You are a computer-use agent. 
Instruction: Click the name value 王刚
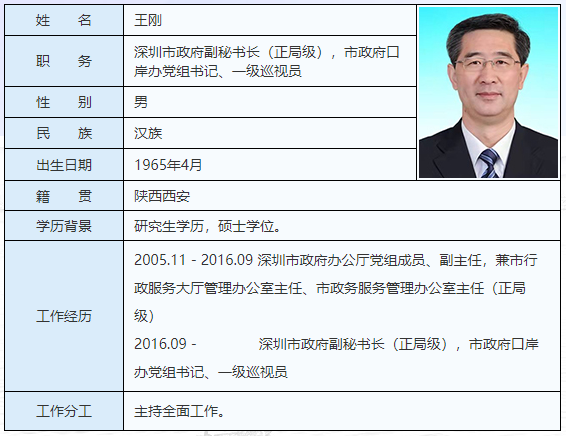pyautogui.click(x=148, y=20)
